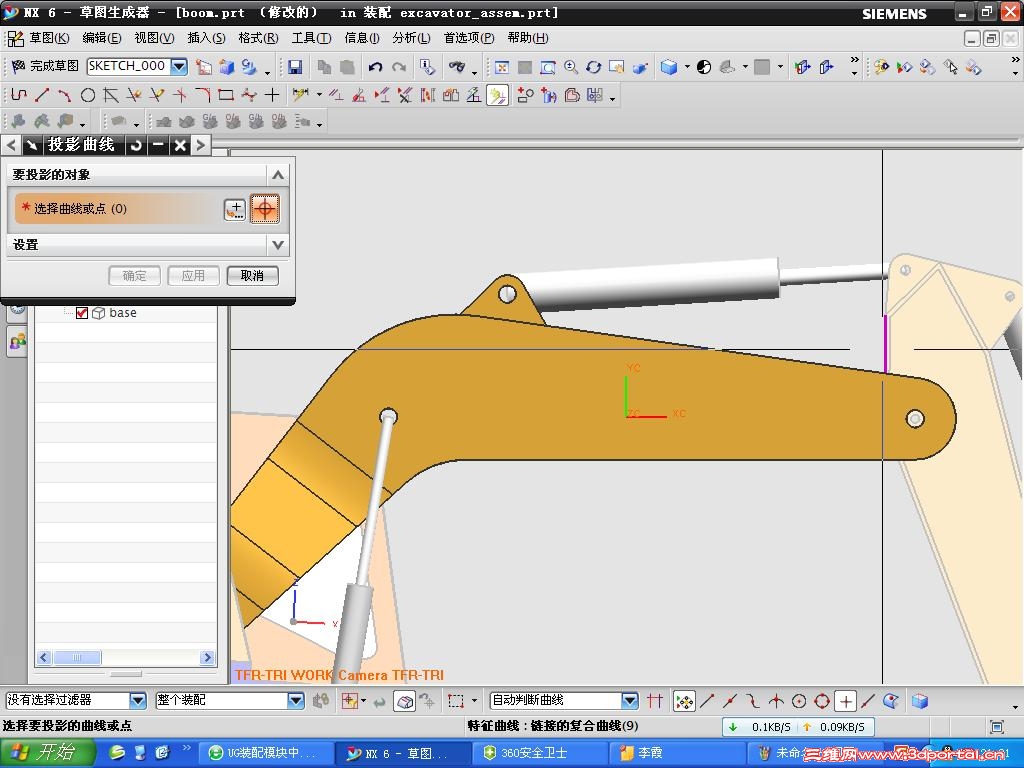Go to next dialog step arrow
Image resolution: width=1024 pixels, height=768 pixels.
click(x=200, y=145)
